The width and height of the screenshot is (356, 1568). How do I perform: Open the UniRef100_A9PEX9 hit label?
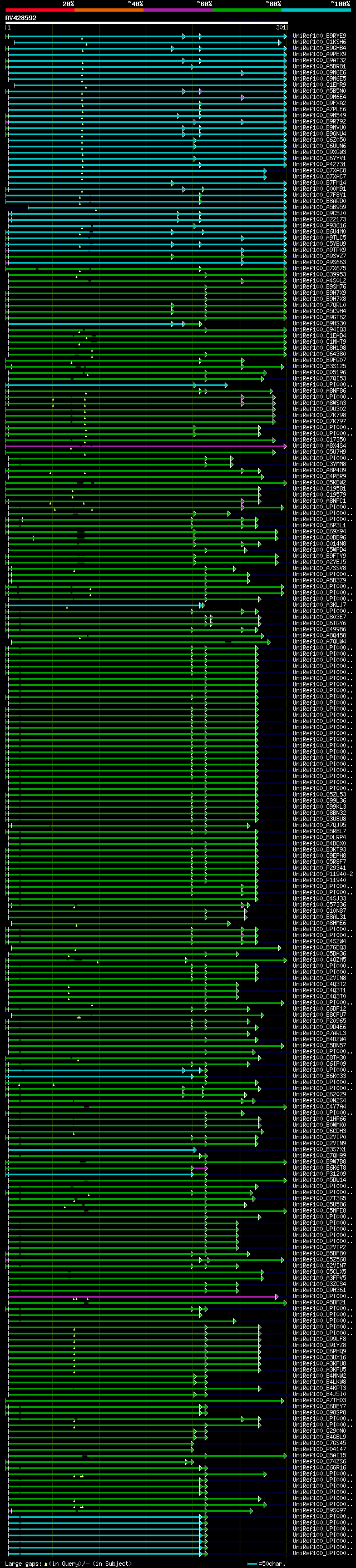319,54
